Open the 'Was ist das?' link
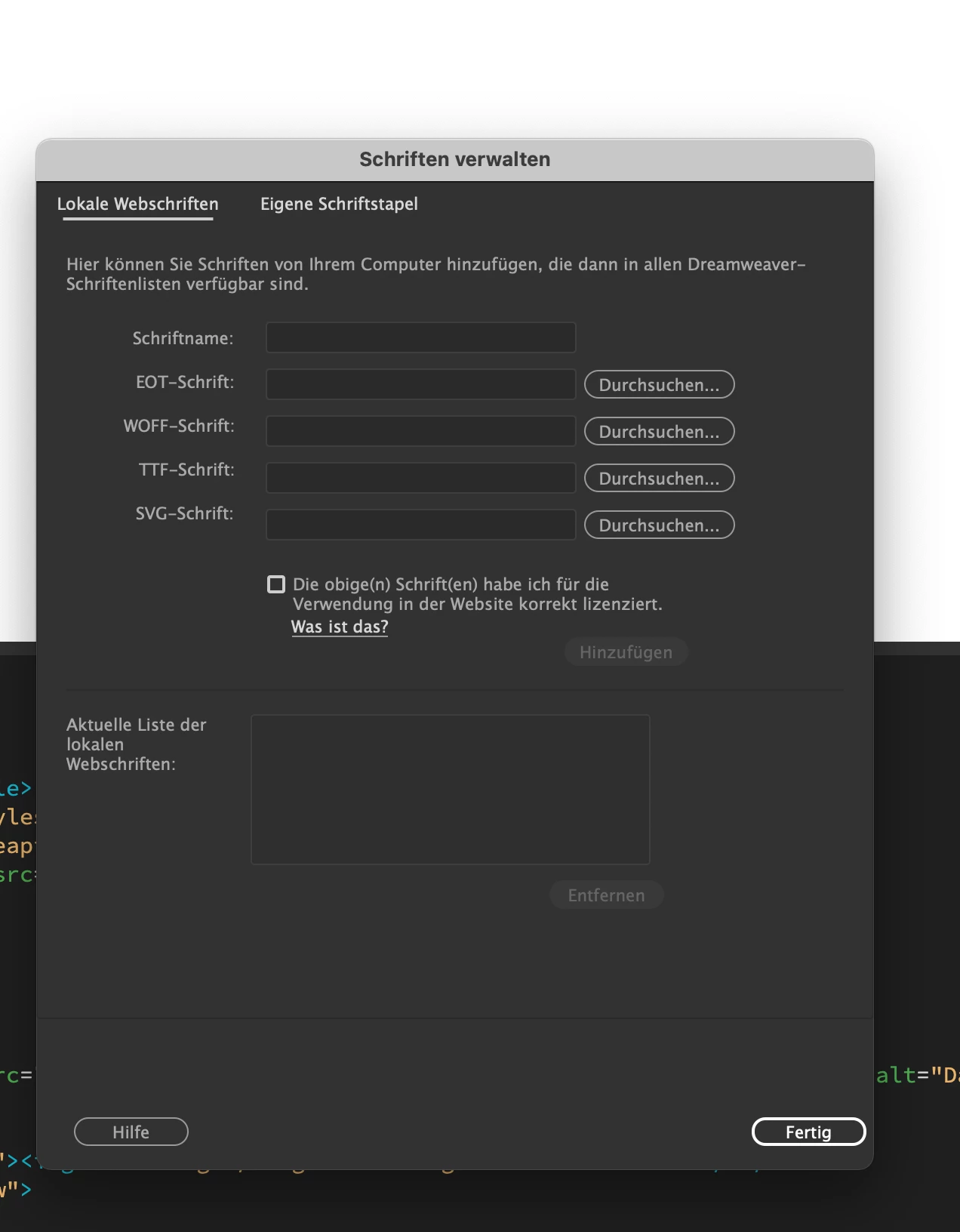Image resolution: width=960 pixels, height=1232 pixels. [x=340, y=627]
